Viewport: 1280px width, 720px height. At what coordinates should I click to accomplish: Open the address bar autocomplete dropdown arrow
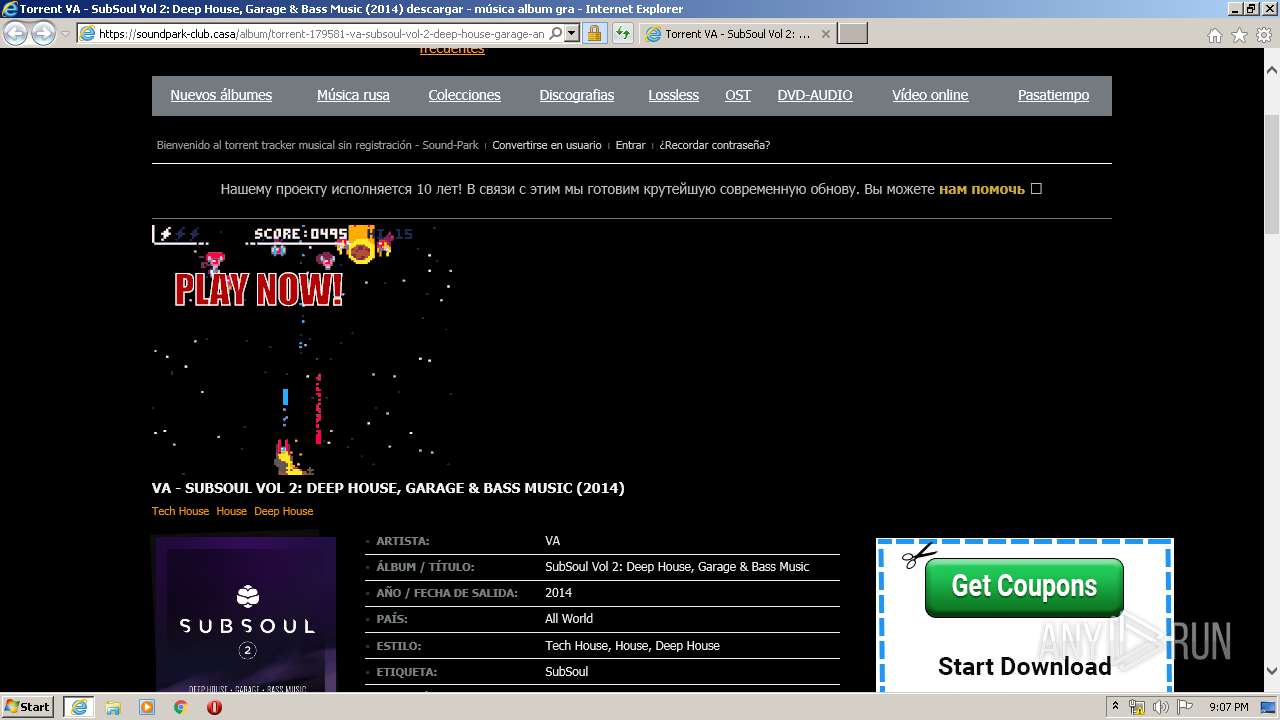(572, 33)
